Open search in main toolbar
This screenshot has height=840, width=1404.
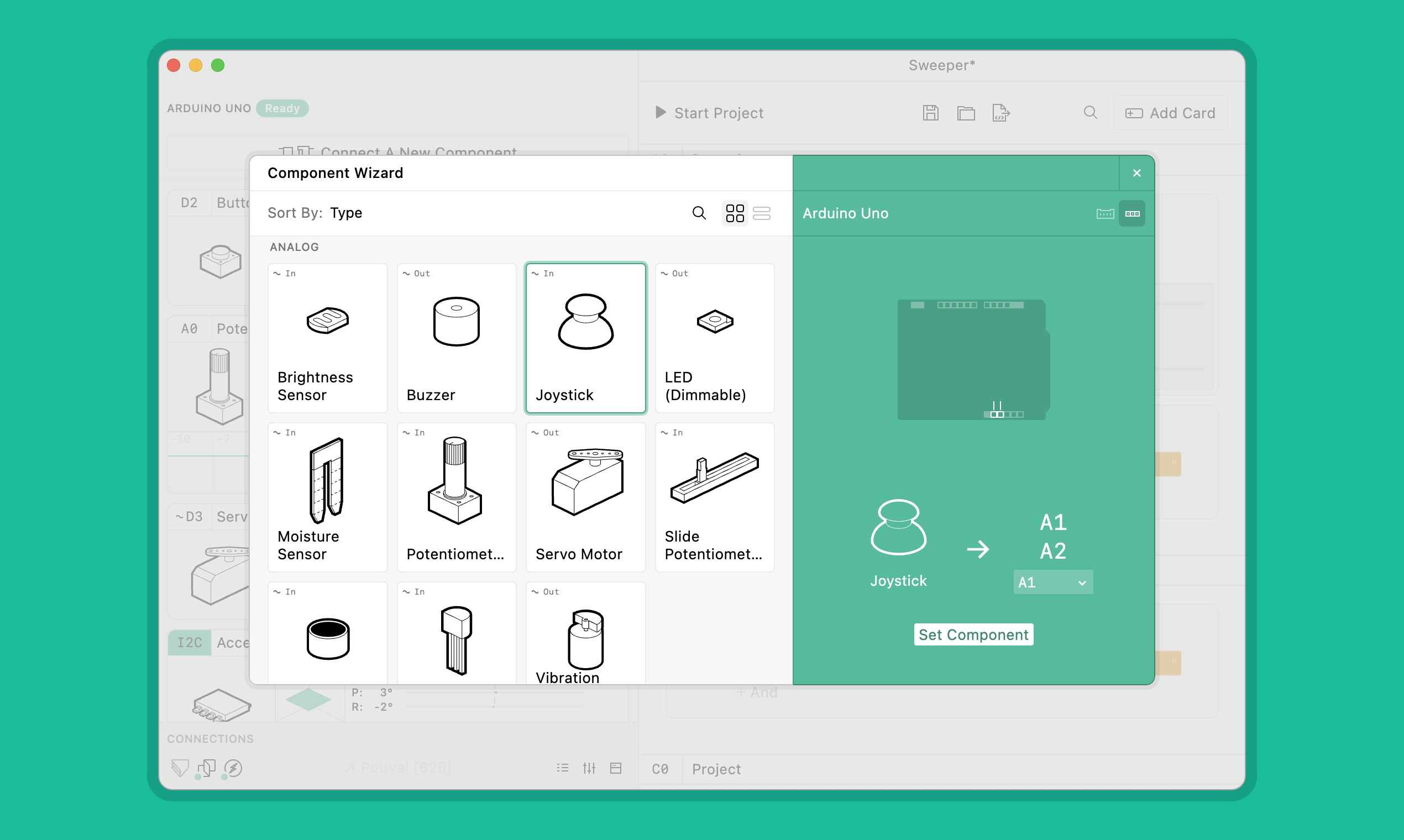(1091, 112)
